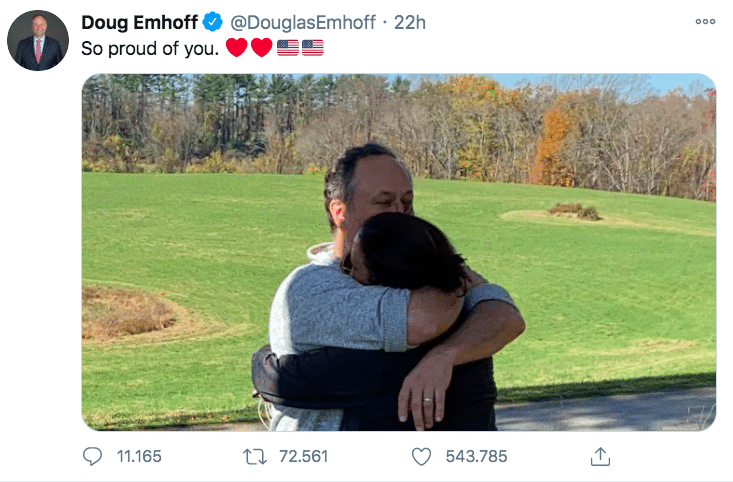Image resolution: width=733 pixels, height=482 pixels.
Task: Click the first red heart emoji
Action: [236, 48]
